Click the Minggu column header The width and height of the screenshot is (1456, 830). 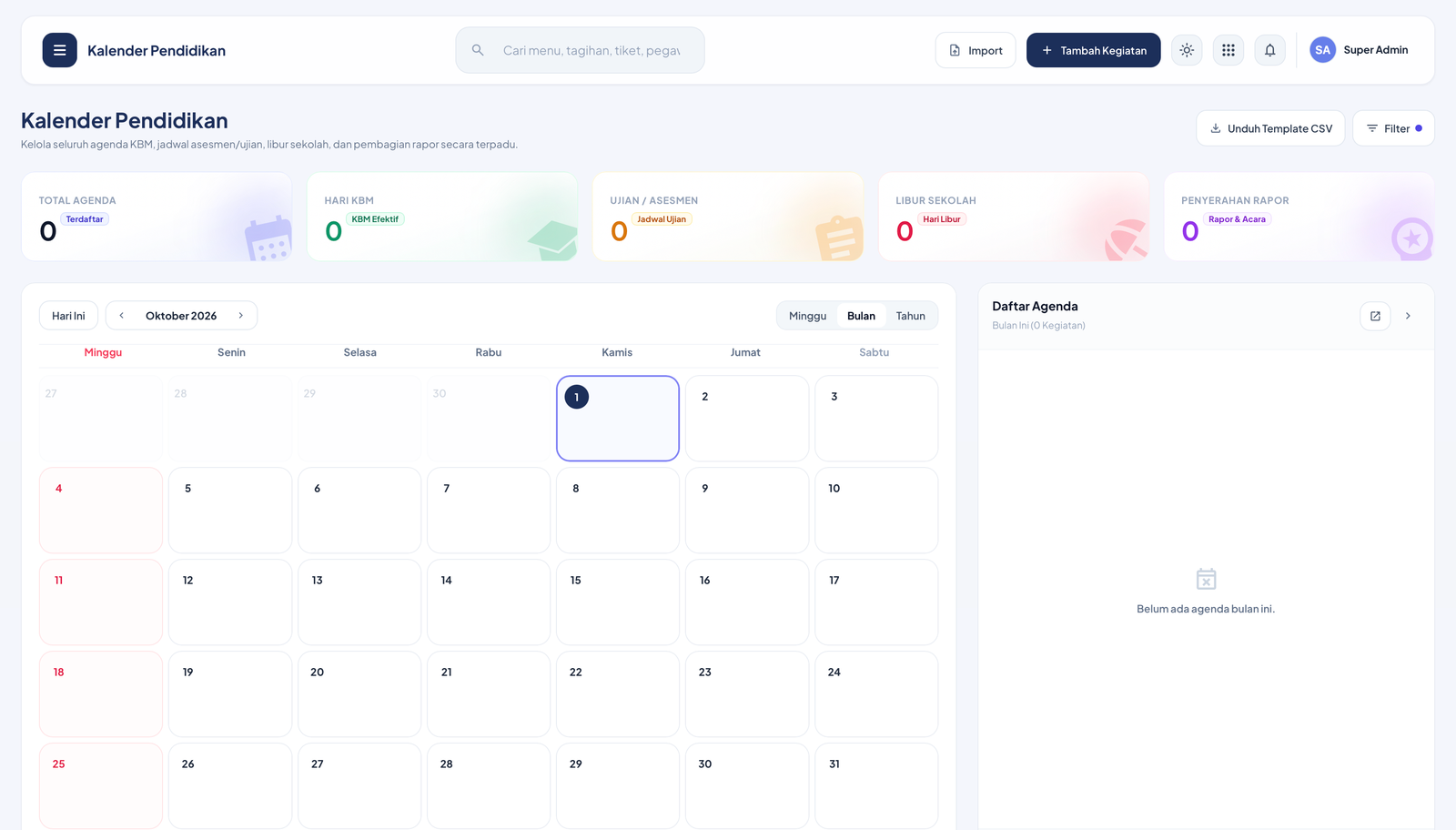(x=103, y=352)
